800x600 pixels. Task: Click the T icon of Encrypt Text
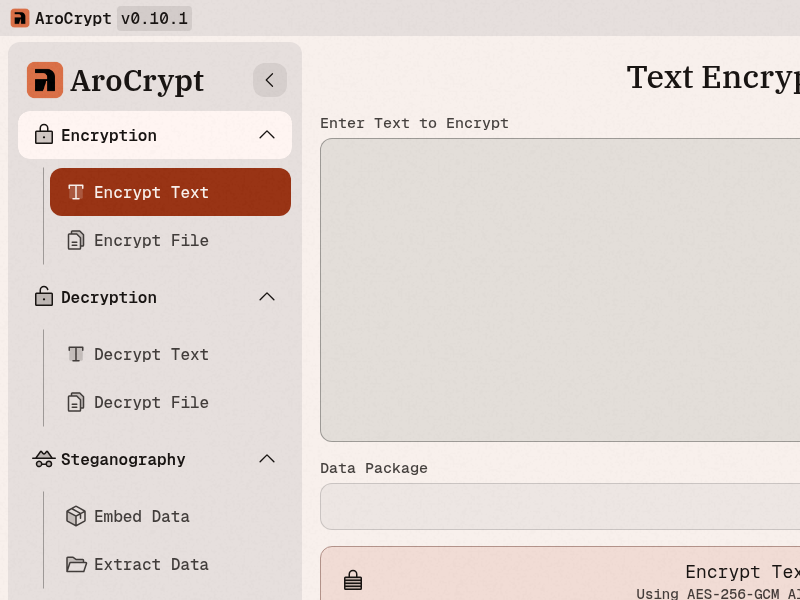[x=76, y=192]
